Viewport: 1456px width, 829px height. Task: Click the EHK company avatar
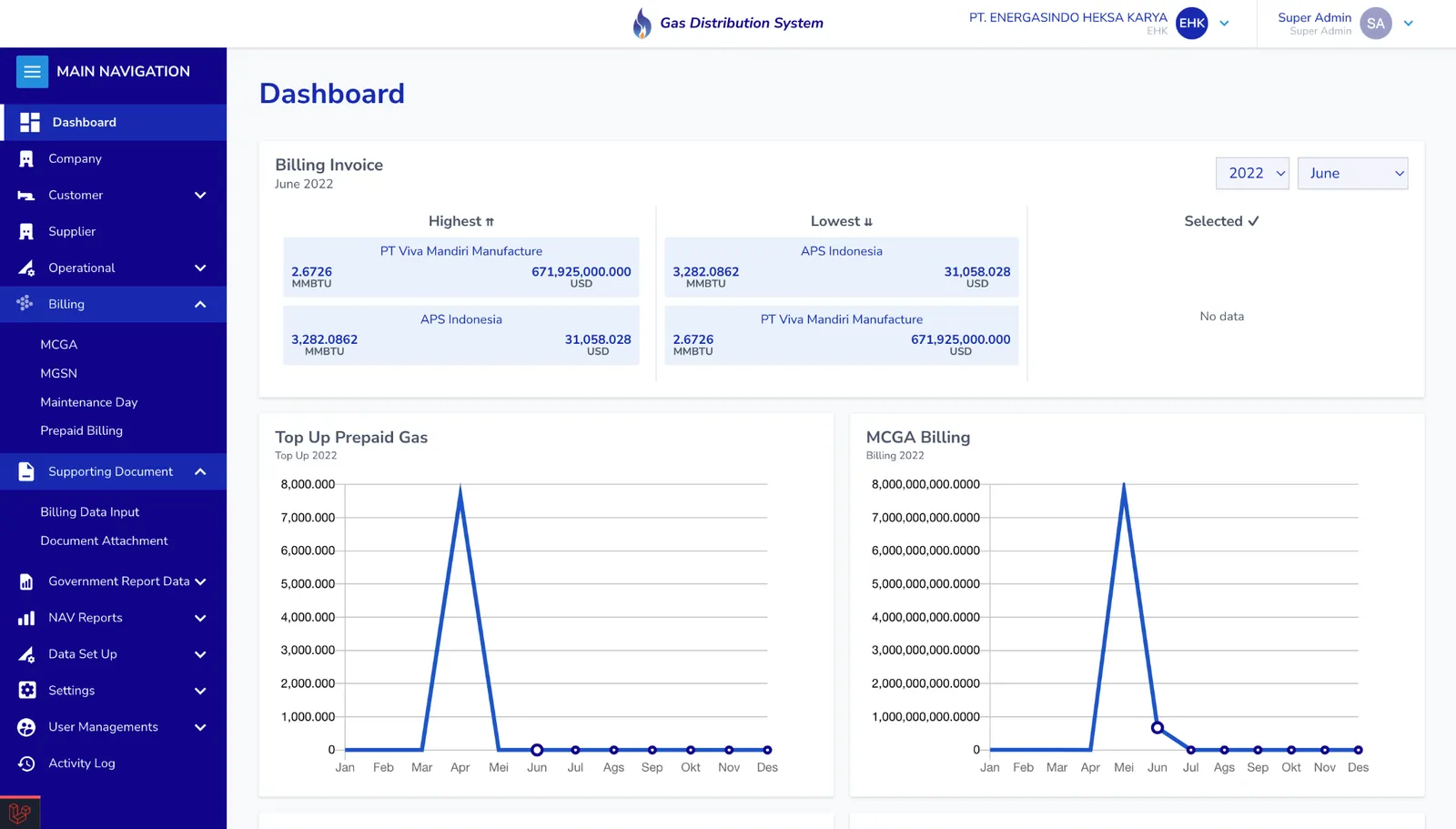(x=1192, y=24)
